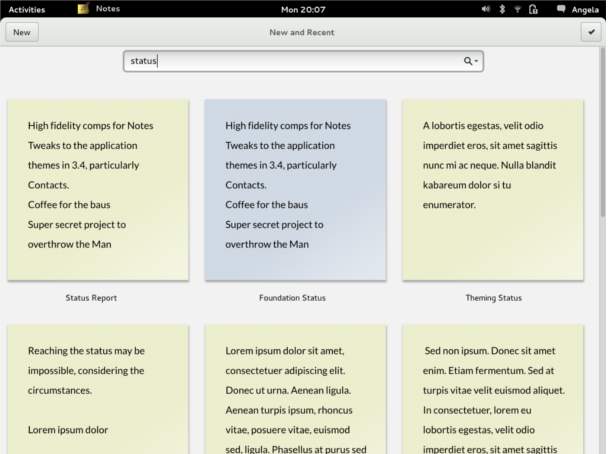
Task: Open the Notes application menu
Action: [x=108, y=9]
